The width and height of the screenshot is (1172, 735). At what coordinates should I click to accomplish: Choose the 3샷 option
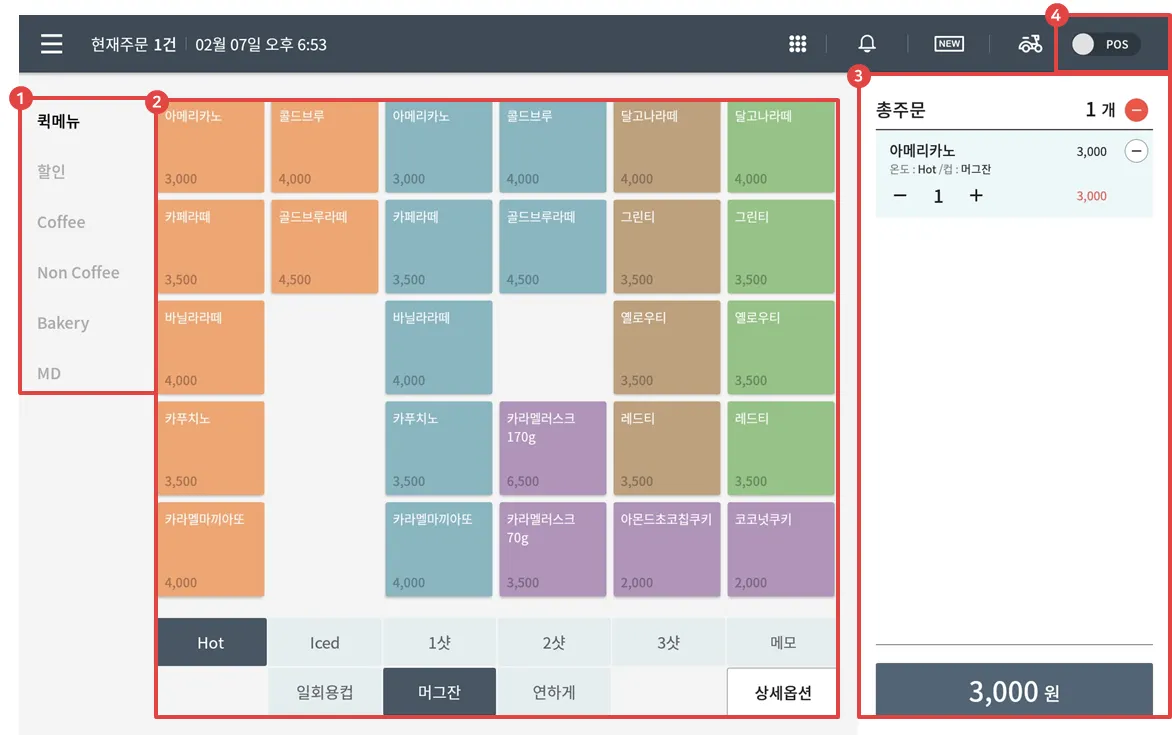(668, 642)
